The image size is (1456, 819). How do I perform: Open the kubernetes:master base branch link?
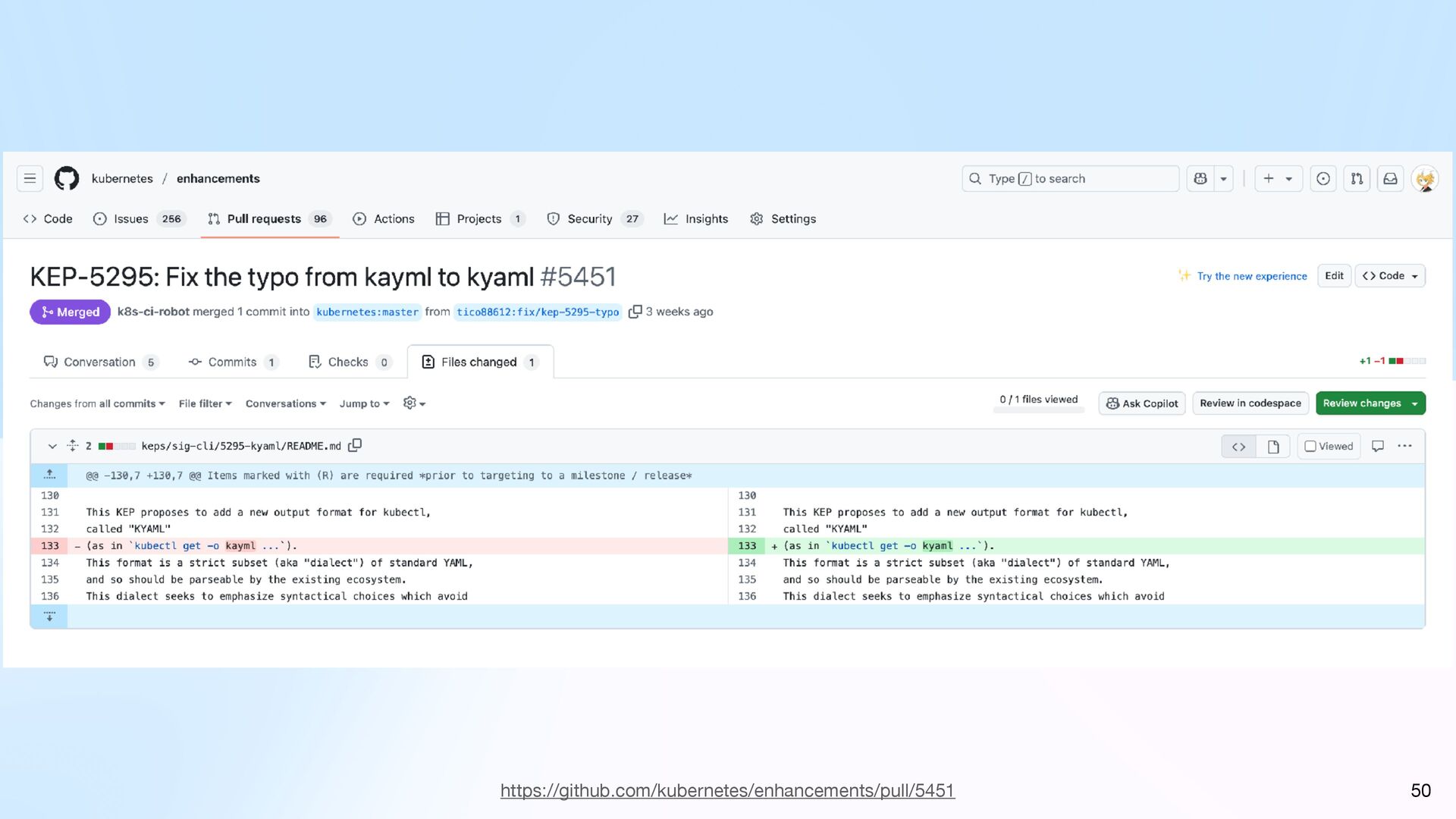[x=367, y=312]
